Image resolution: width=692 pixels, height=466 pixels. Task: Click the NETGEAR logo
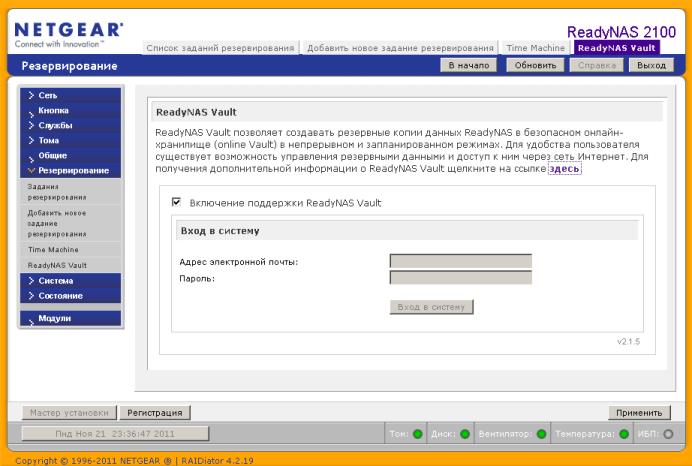click(68, 35)
